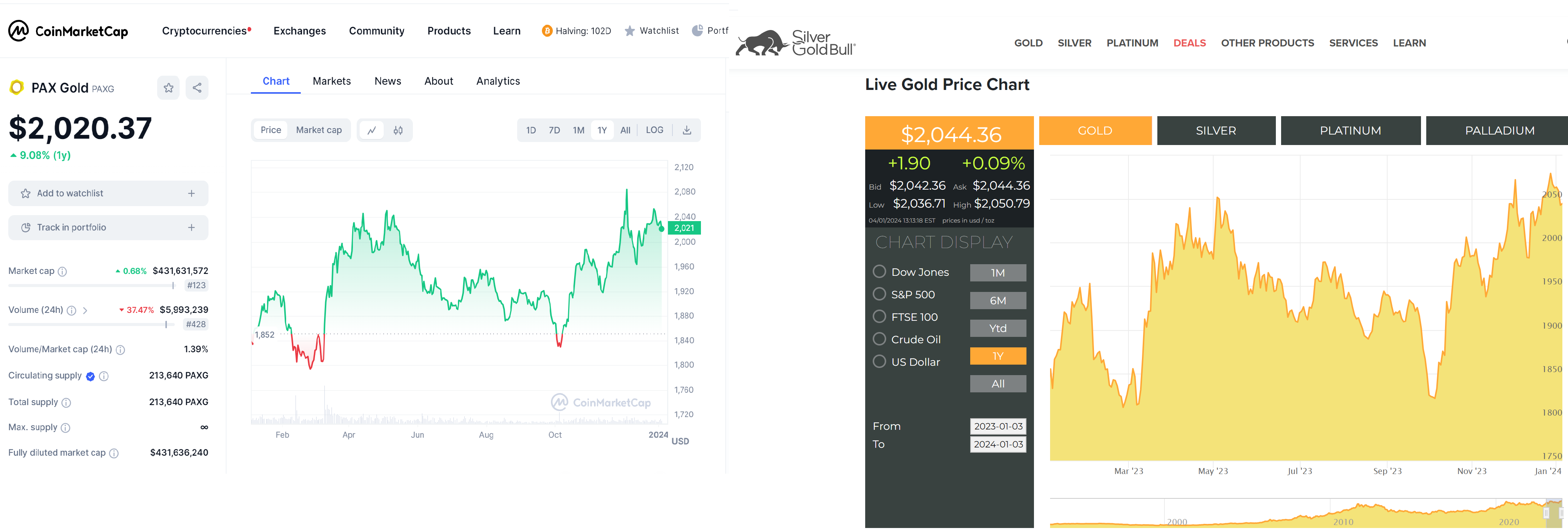The image size is (1568, 531).
Task: Open the Markets tab
Action: click(332, 81)
